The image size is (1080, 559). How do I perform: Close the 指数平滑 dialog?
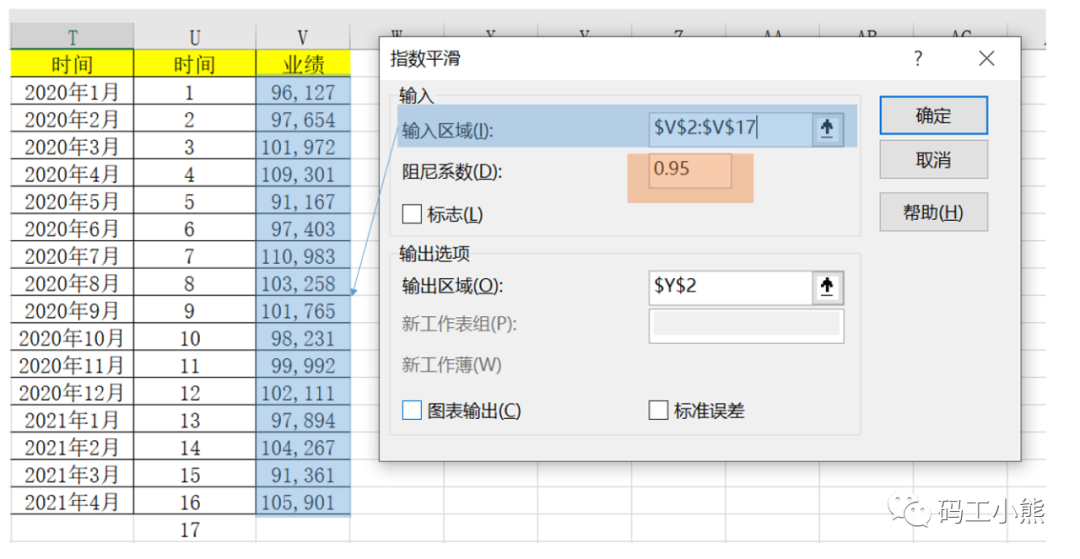click(x=986, y=59)
